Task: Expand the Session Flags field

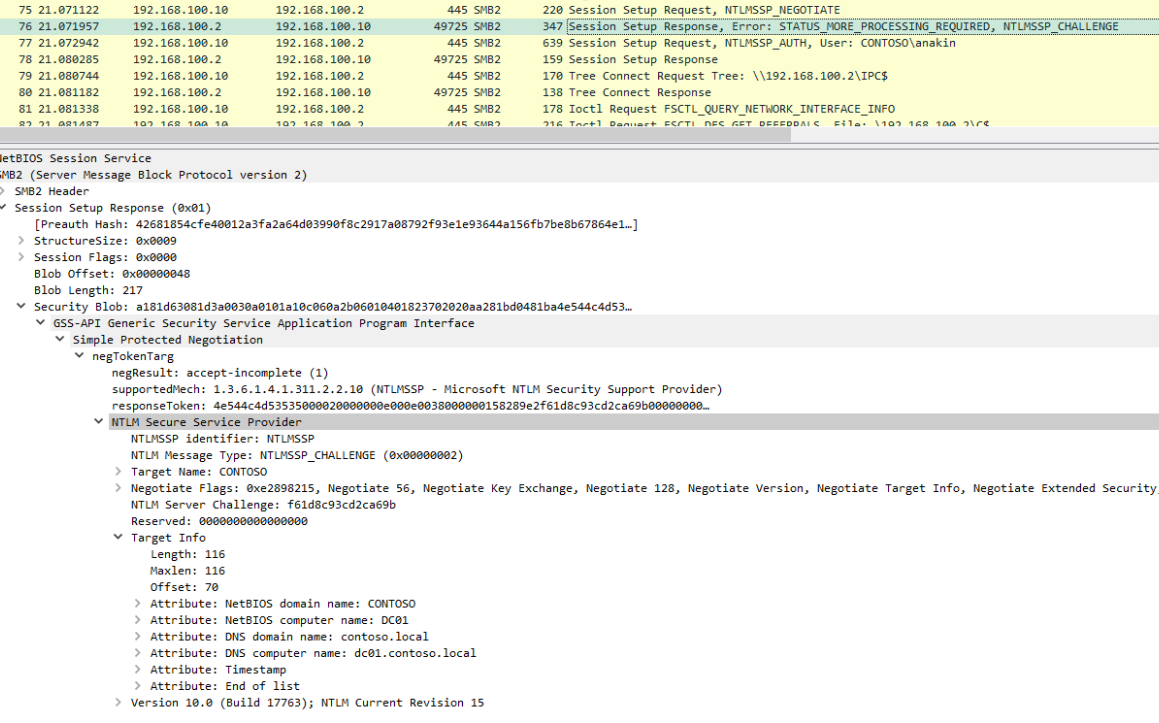Action: [x=22, y=257]
